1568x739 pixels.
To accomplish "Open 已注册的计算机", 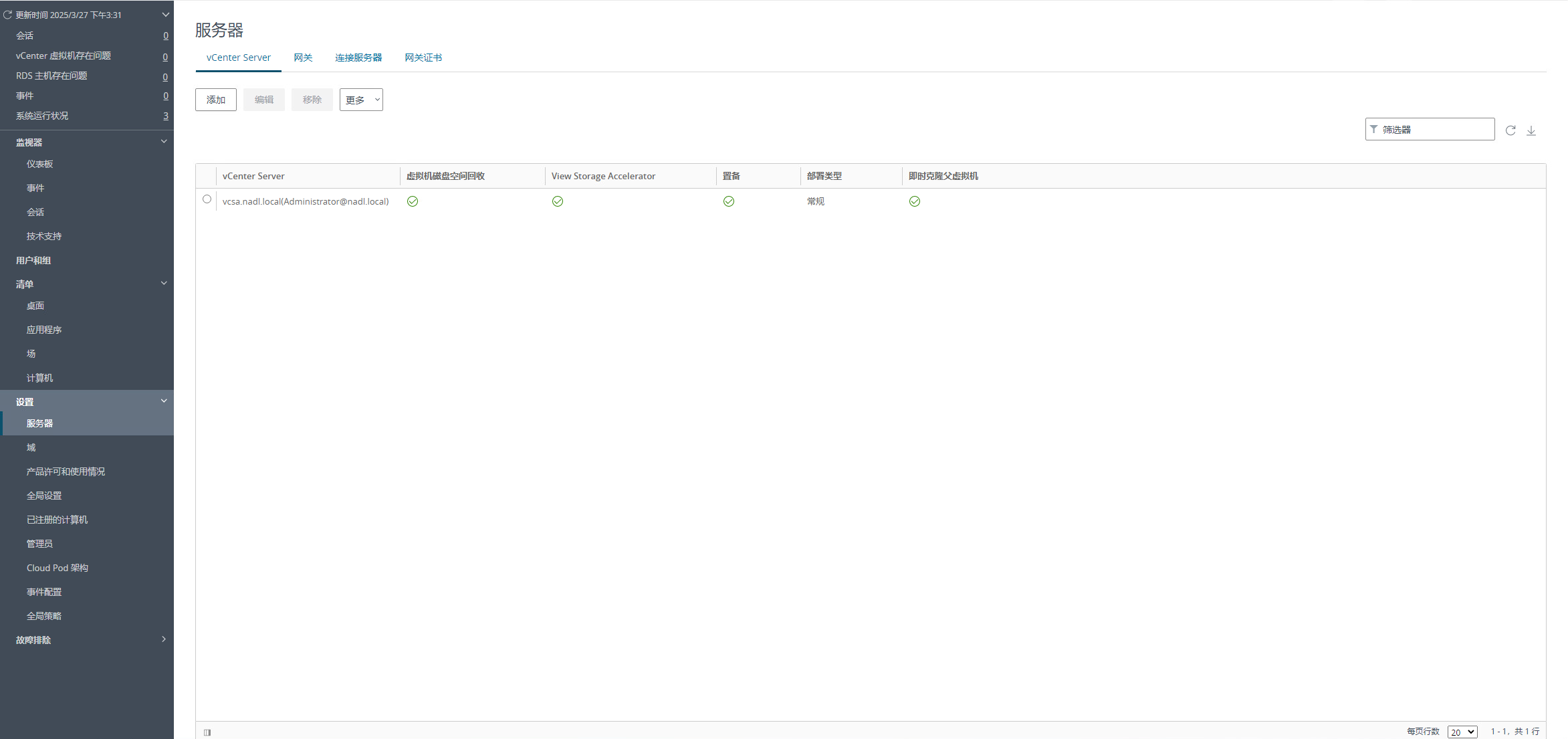I will tap(58, 520).
